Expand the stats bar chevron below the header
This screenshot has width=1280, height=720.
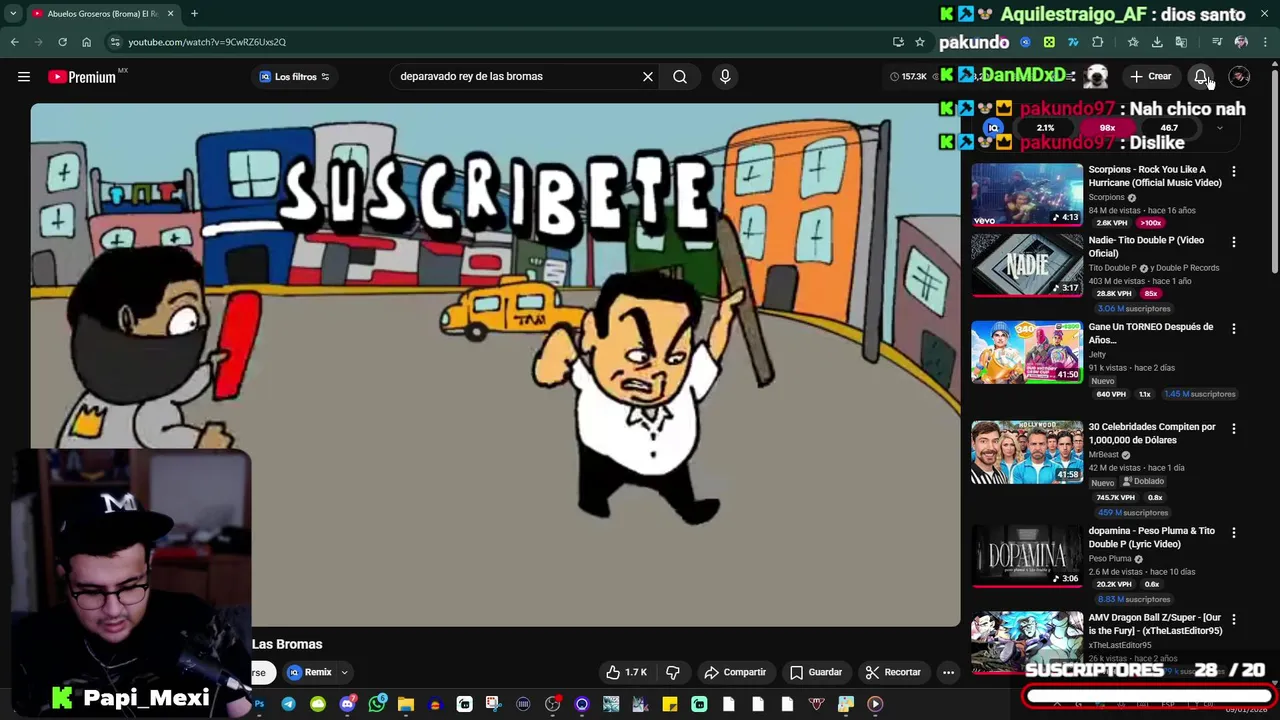(1219, 128)
